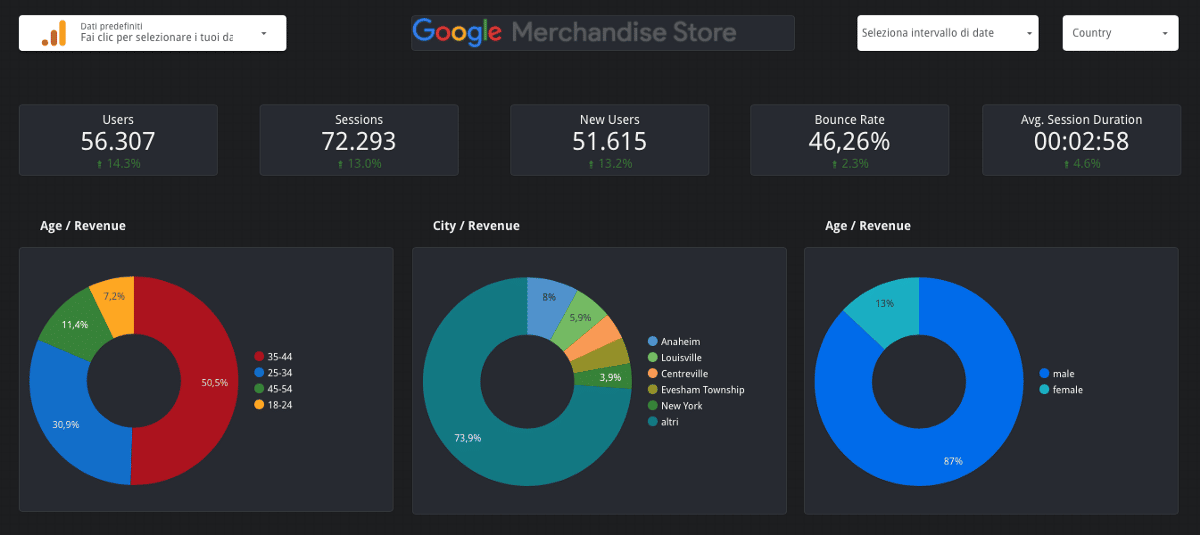
Task: Click the 4.6% change under Avg. Session Duration
Action: (x=1081, y=164)
